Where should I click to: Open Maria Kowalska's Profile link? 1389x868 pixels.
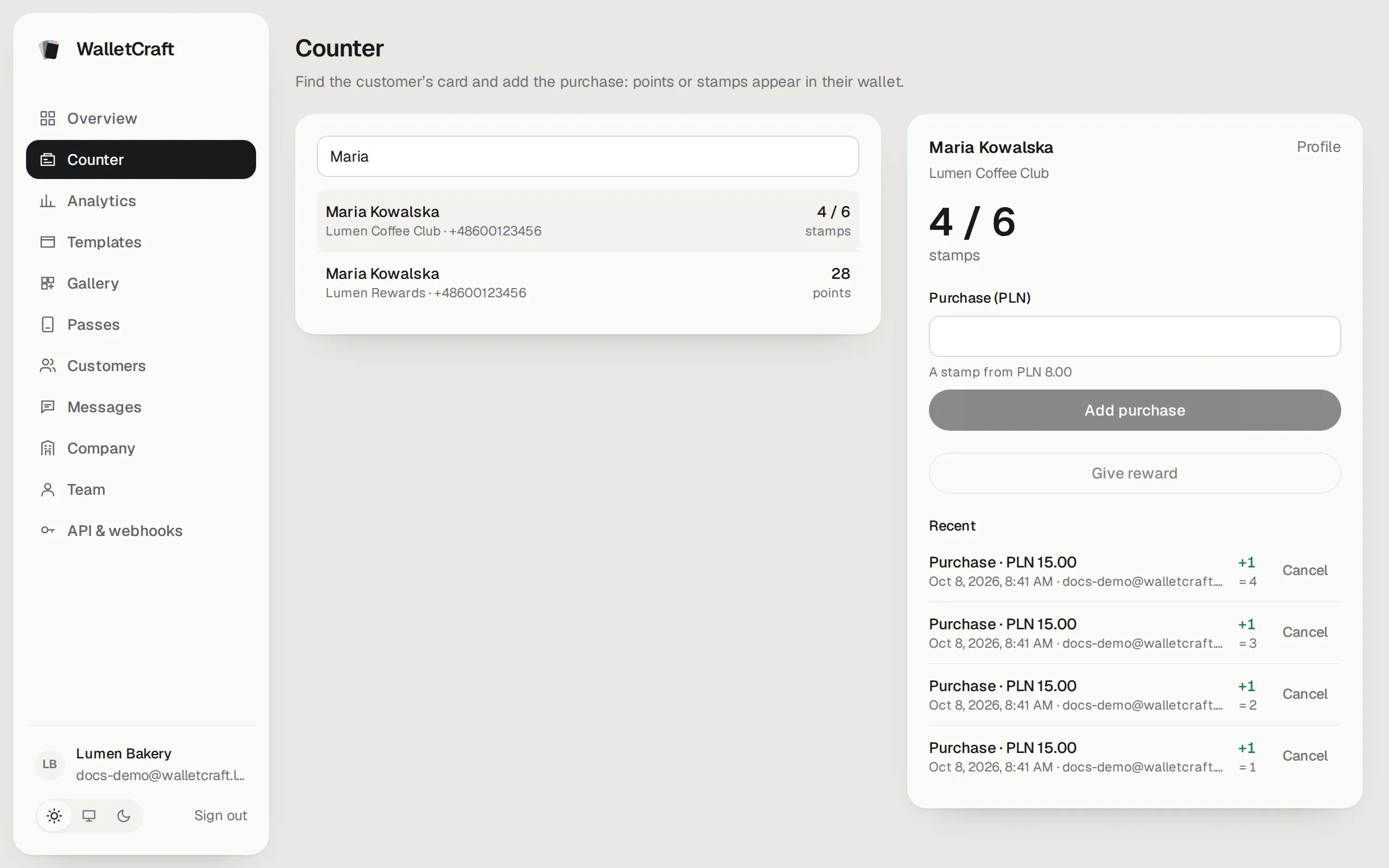point(1318,147)
